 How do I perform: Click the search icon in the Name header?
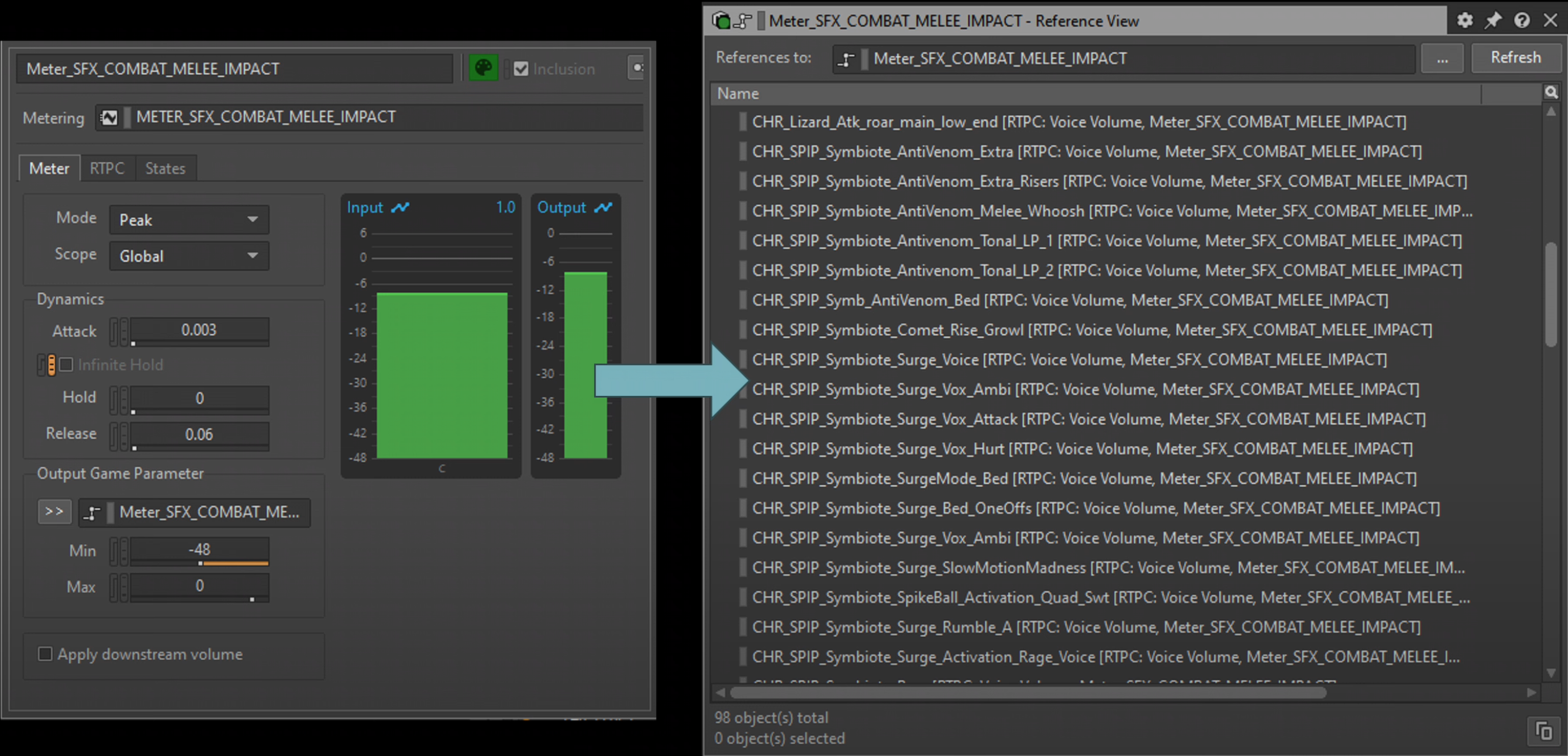pos(1551,93)
